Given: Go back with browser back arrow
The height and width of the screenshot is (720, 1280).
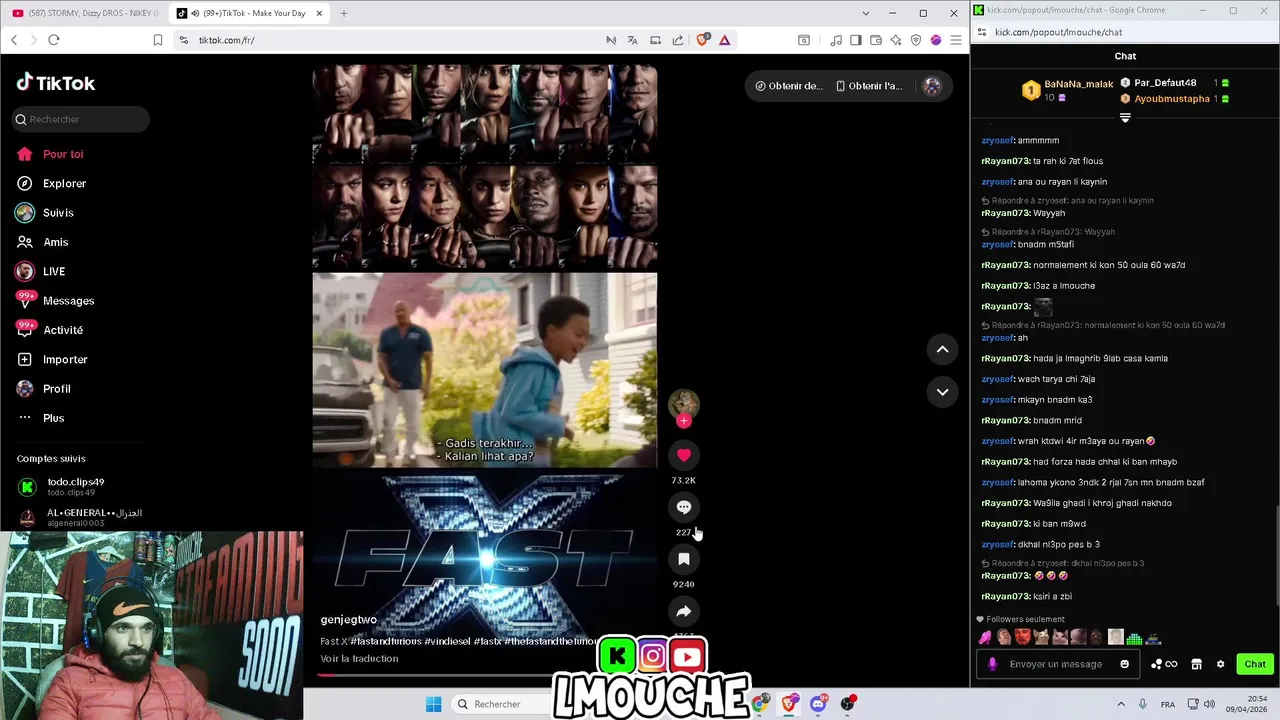Looking at the screenshot, I should 14,40.
